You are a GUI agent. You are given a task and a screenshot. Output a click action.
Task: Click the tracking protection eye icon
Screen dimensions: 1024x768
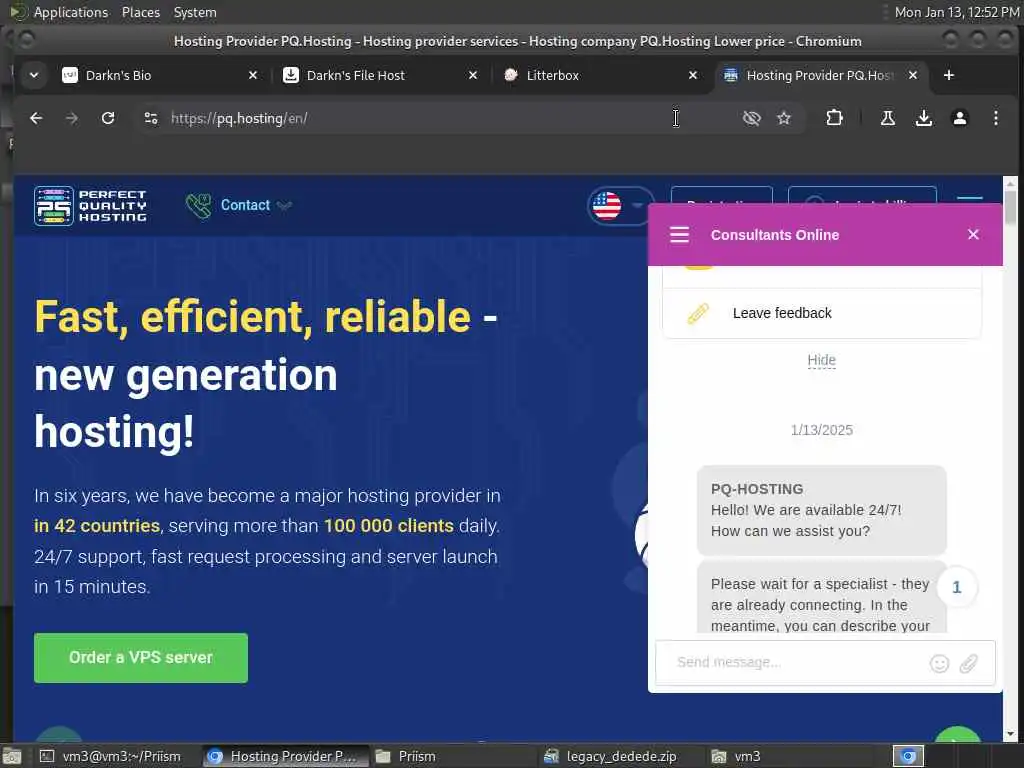(x=752, y=118)
